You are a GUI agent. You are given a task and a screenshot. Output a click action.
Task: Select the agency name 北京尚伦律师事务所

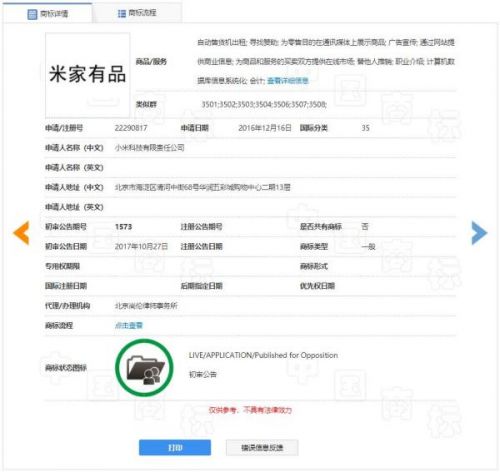[146, 306]
